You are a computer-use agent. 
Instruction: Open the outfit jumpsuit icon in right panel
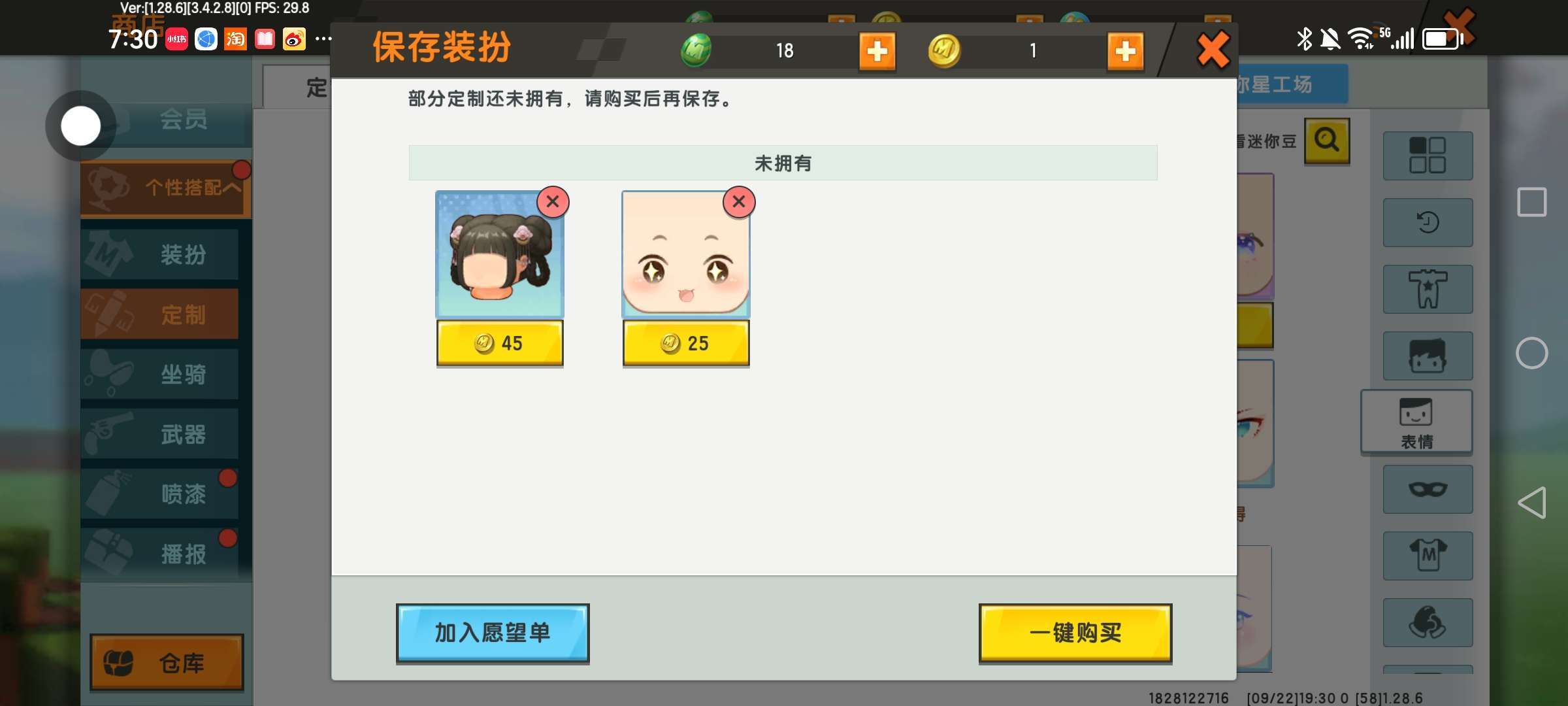pos(1428,289)
